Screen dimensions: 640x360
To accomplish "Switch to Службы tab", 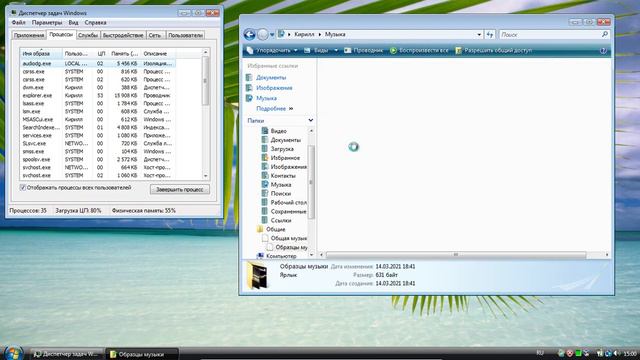I will click(88, 36).
